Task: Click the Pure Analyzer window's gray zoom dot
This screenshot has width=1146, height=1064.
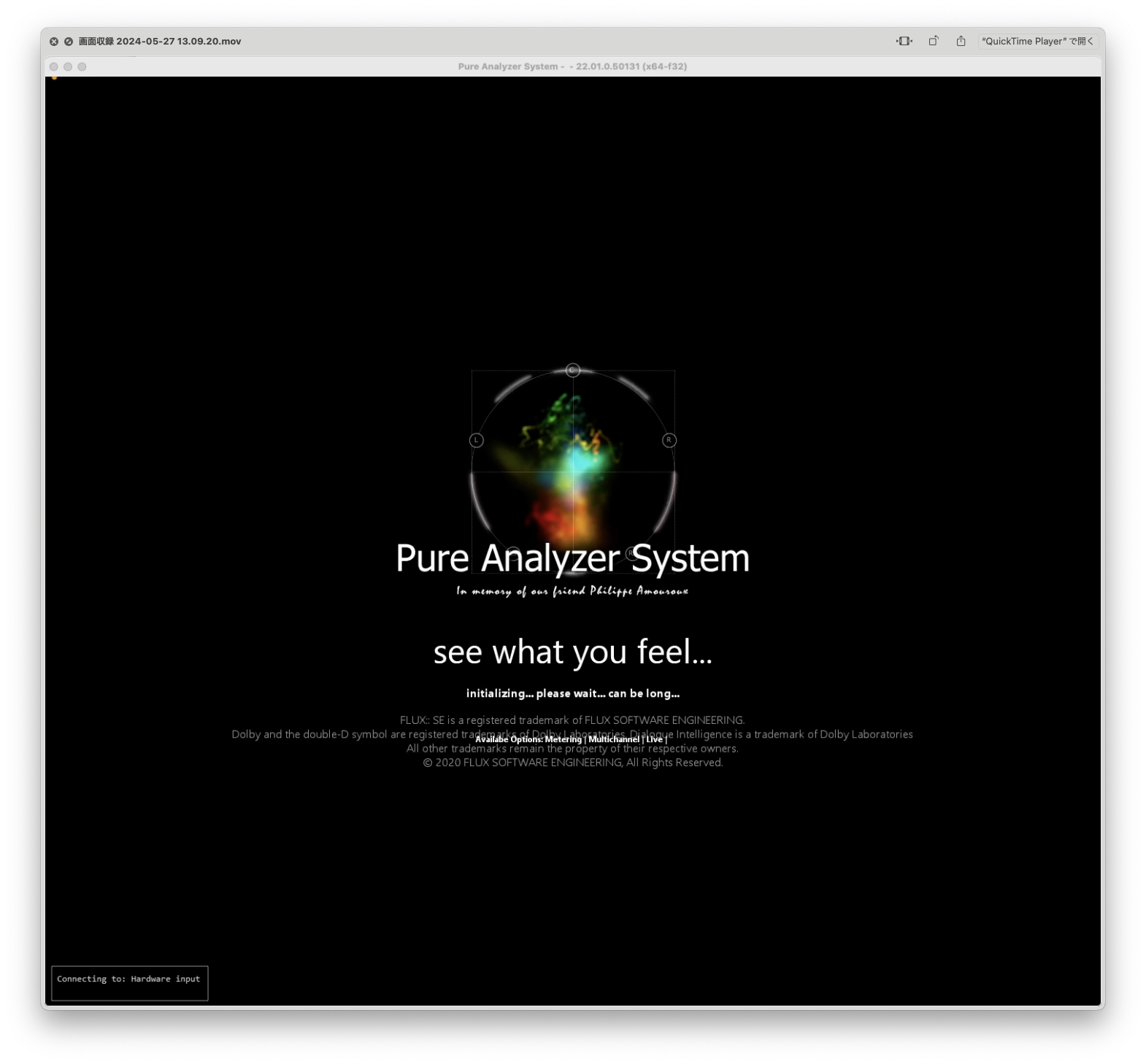Action: click(x=82, y=66)
